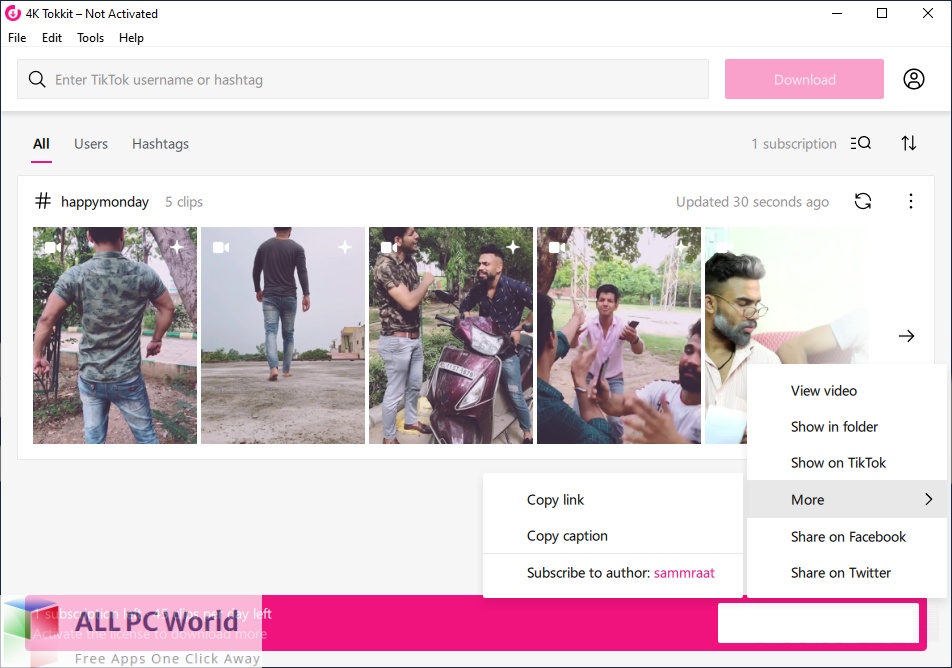Expand the More submenu chevron
Screen dimensions: 952x668
[x=928, y=499]
